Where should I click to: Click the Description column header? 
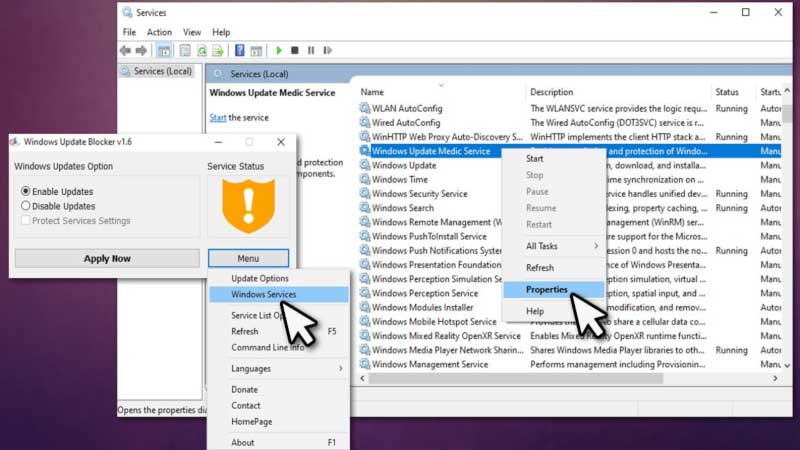[552, 92]
